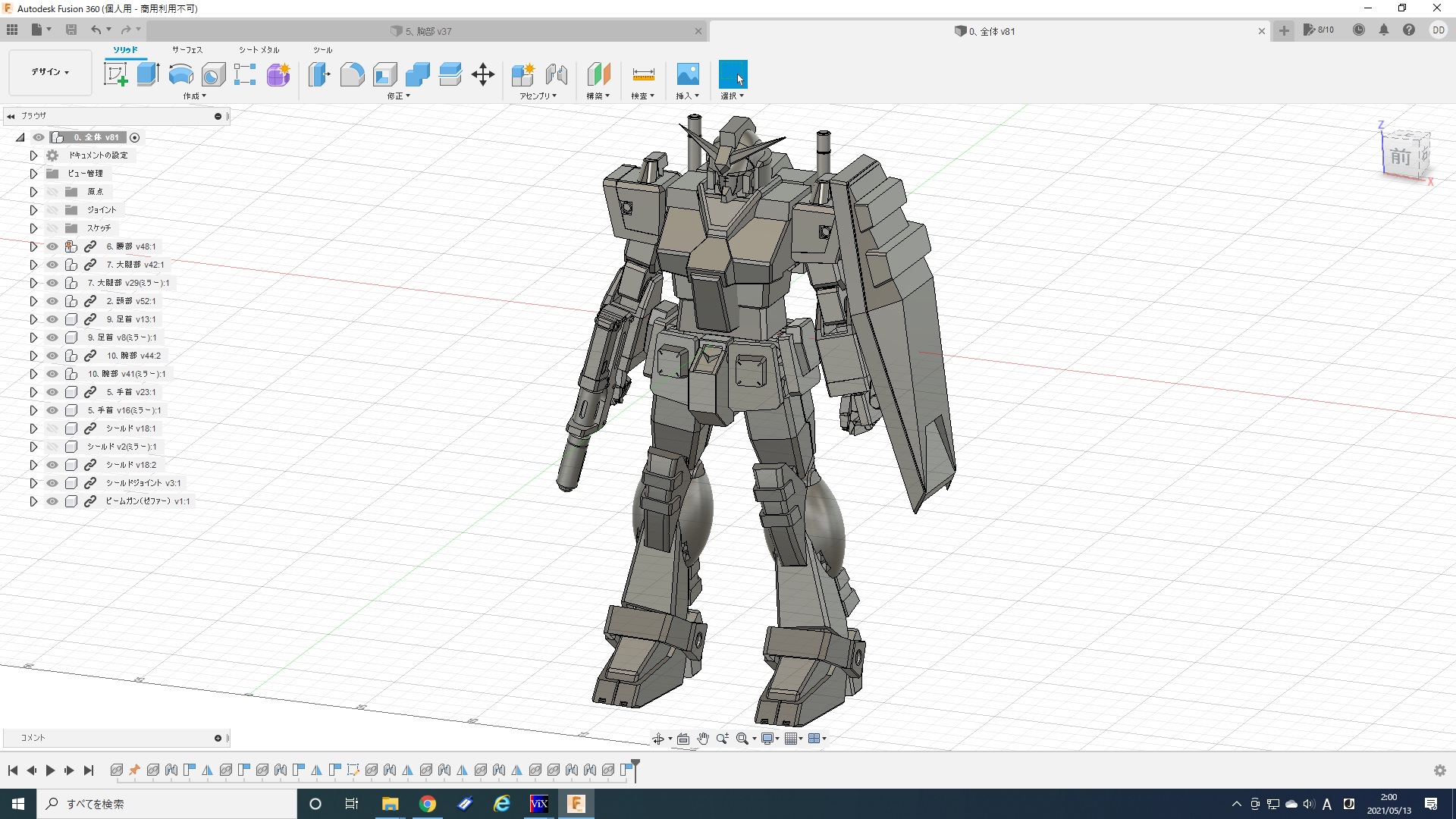Select the Extrude tool icon
Viewport: 1456px width, 819px height.
click(148, 74)
